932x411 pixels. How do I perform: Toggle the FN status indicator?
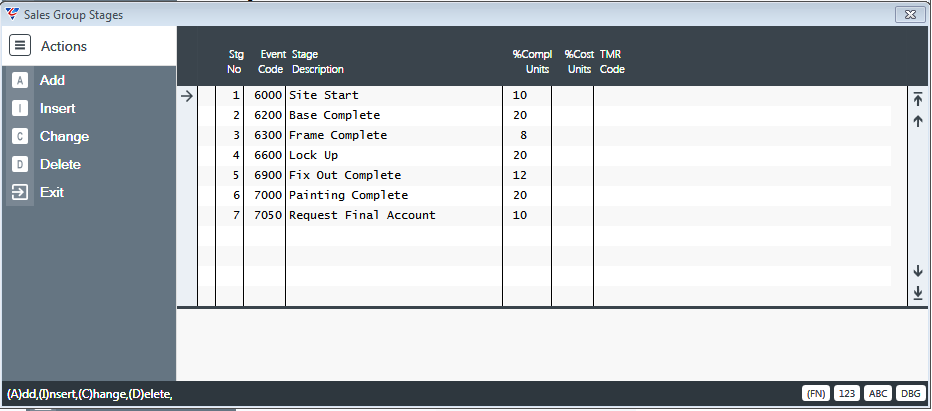click(816, 393)
